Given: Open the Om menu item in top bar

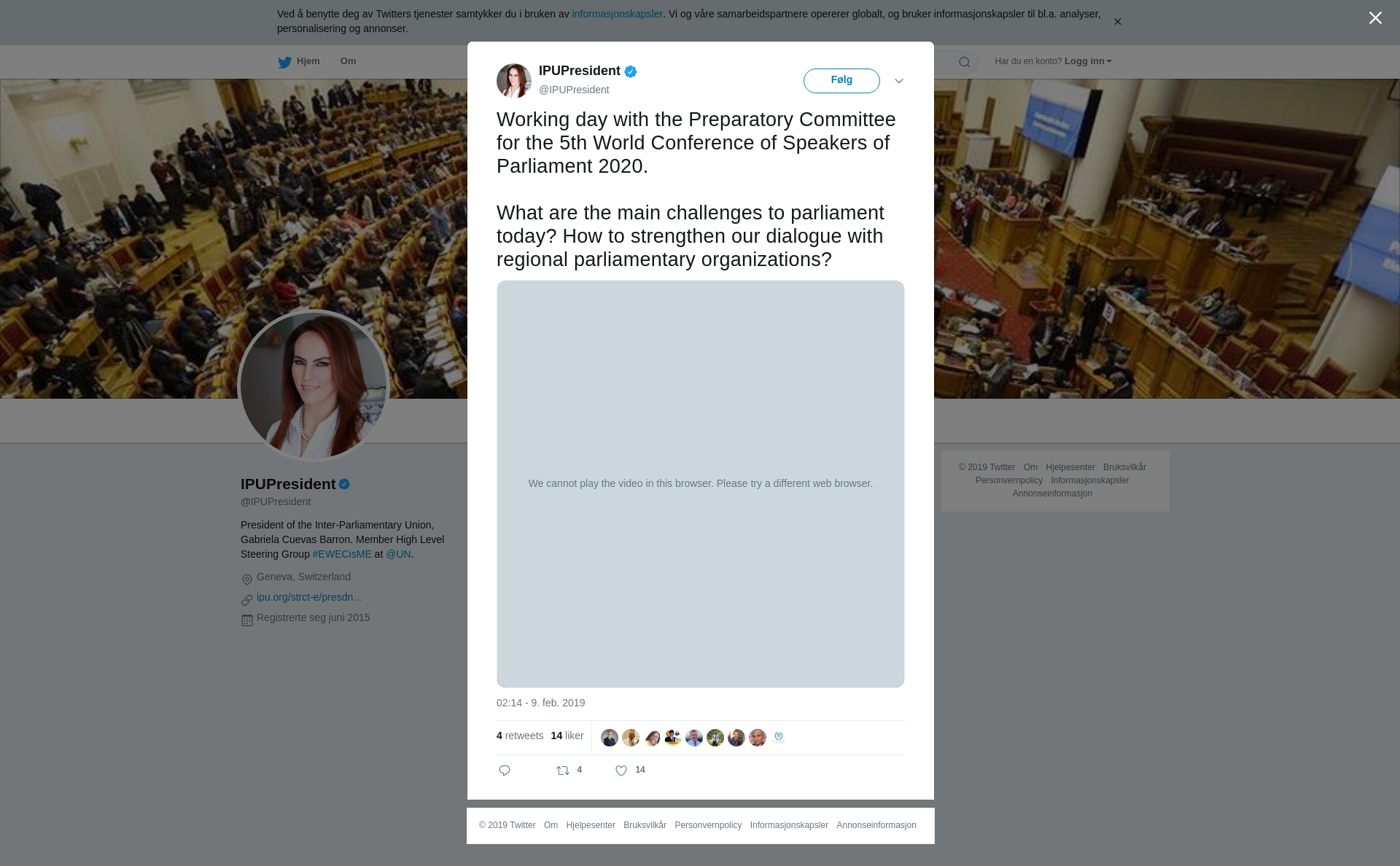Looking at the screenshot, I should coord(348,61).
